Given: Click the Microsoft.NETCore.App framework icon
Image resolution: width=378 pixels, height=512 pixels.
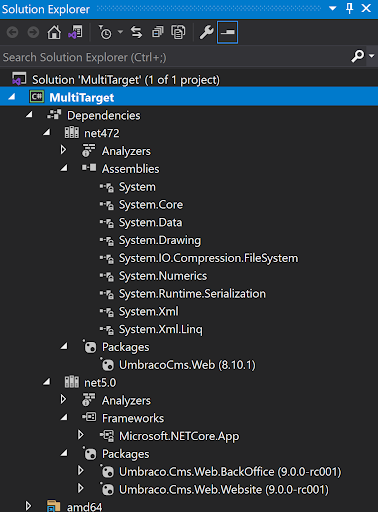Looking at the screenshot, I should pos(107,436).
